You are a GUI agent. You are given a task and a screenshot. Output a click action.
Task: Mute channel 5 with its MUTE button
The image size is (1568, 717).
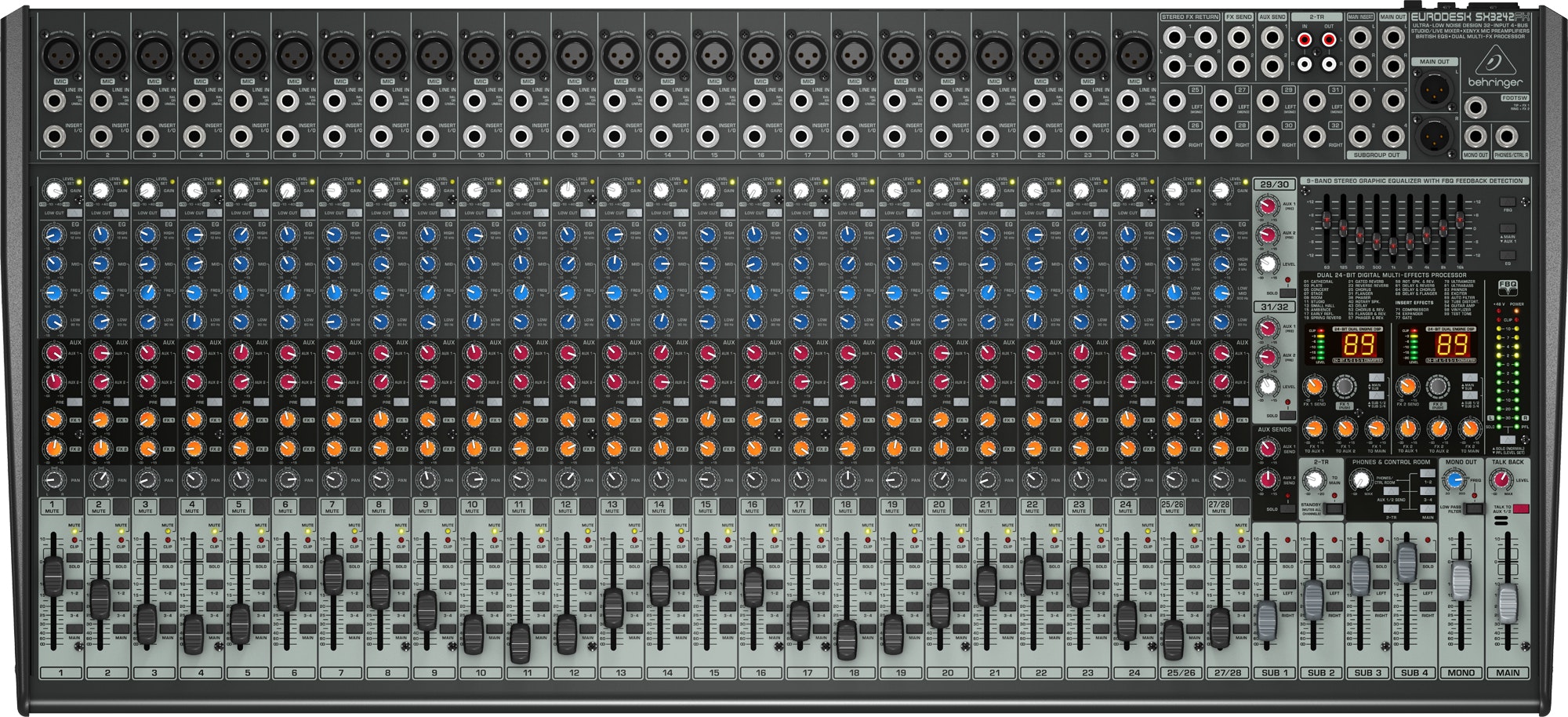pos(238,507)
